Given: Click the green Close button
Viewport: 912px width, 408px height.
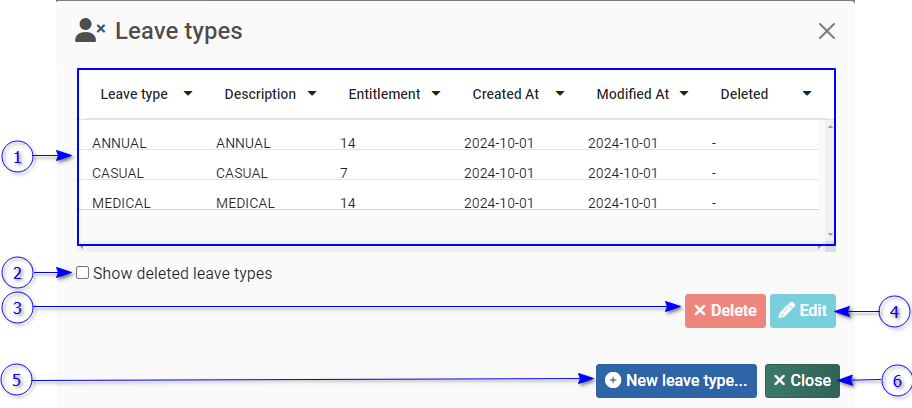Looking at the screenshot, I should coord(802,380).
